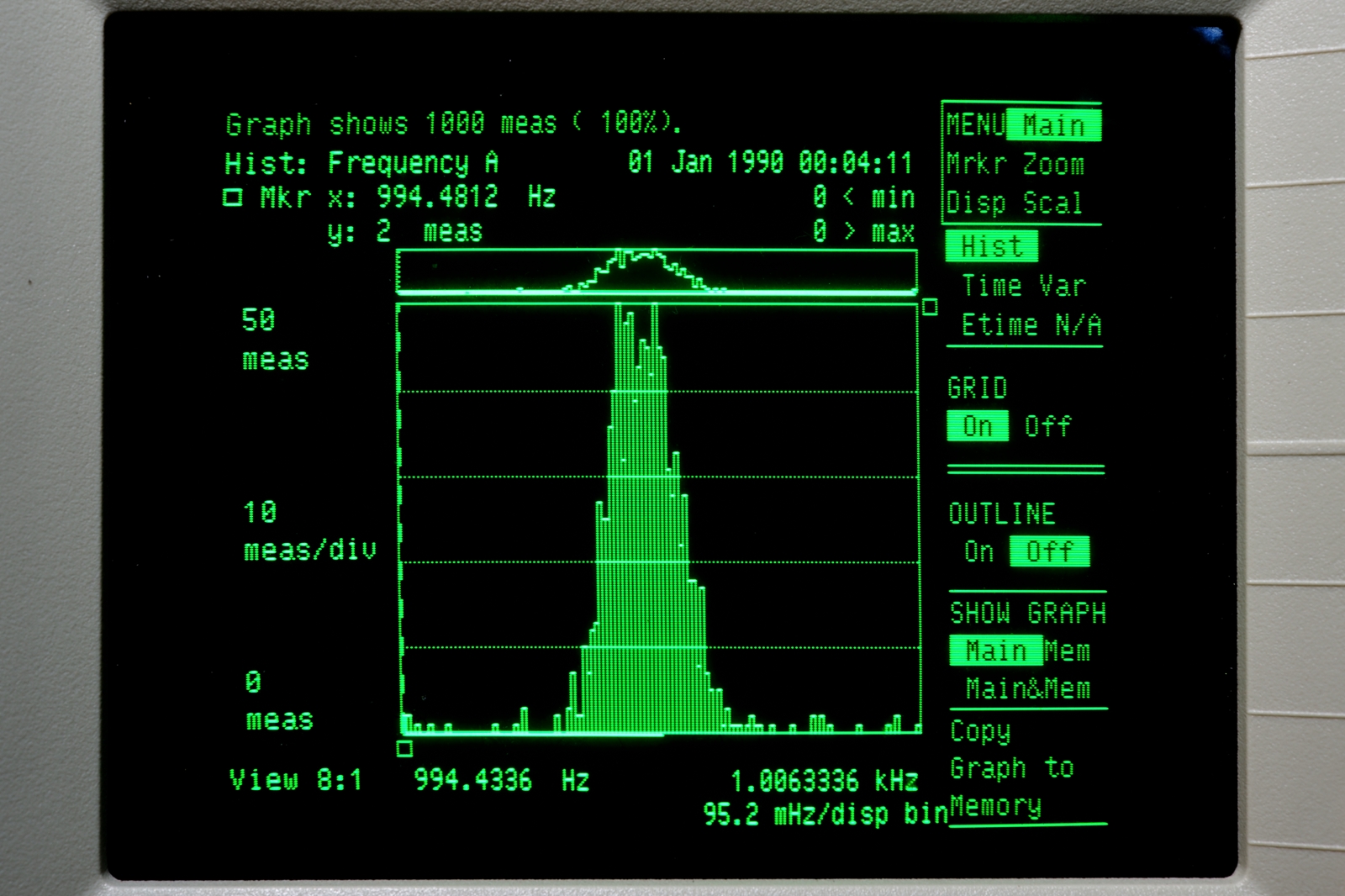The height and width of the screenshot is (896, 1345).
Task: Switch the GRID setting to Off
Action: coord(1047,426)
